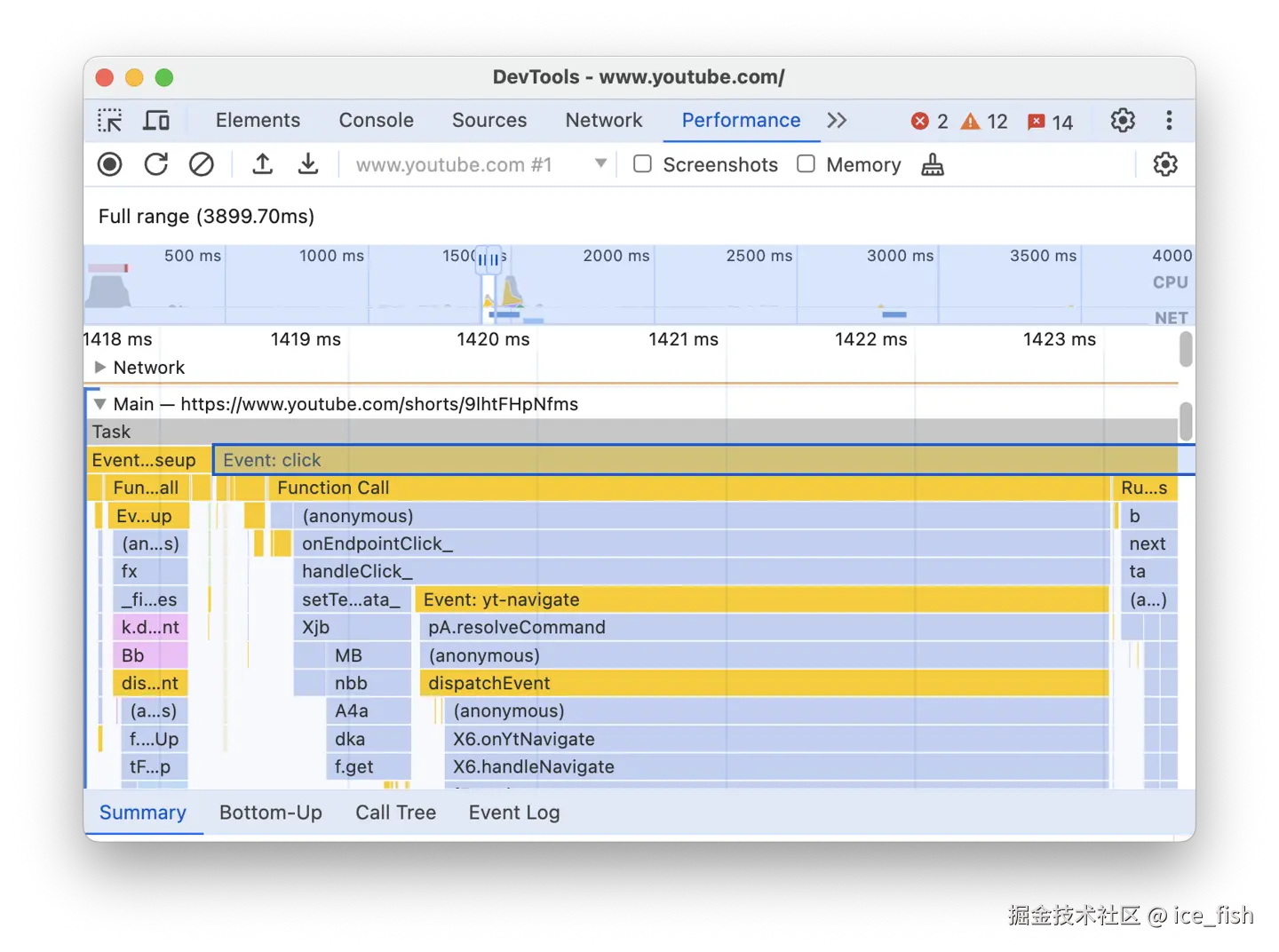Image resolution: width=1279 pixels, height=952 pixels.
Task: Select the wide Function Call bar
Action: click(688, 488)
